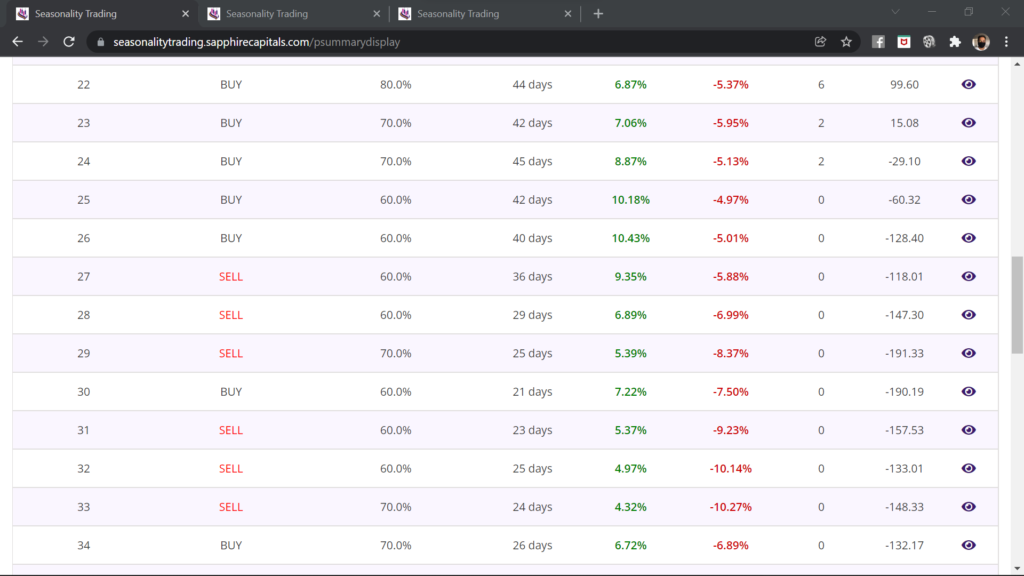
Task: Click the share icon in address bar
Action: tap(820, 42)
